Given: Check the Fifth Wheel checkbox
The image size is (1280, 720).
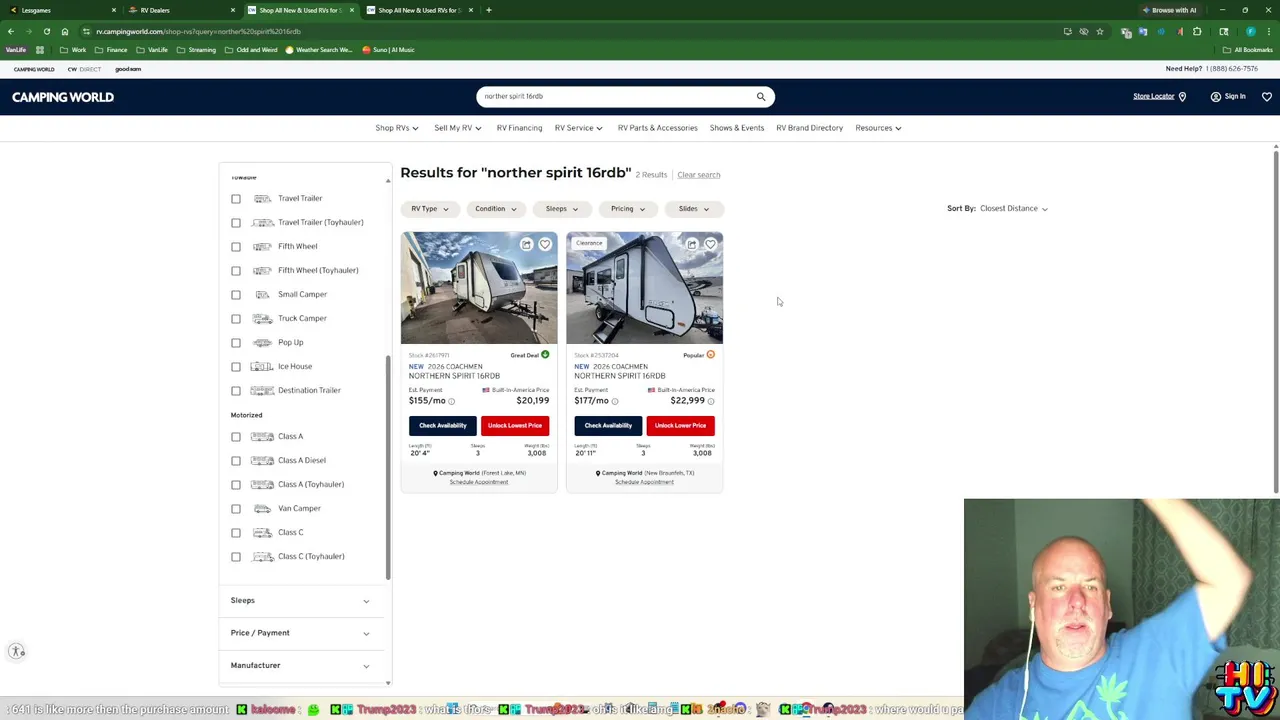Looking at the screenshot, I should [236, 247].
